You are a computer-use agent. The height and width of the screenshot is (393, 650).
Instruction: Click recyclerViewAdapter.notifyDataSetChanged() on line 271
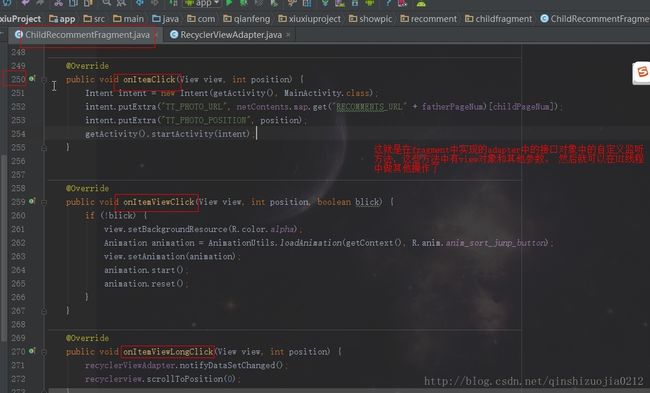(184, 365)
